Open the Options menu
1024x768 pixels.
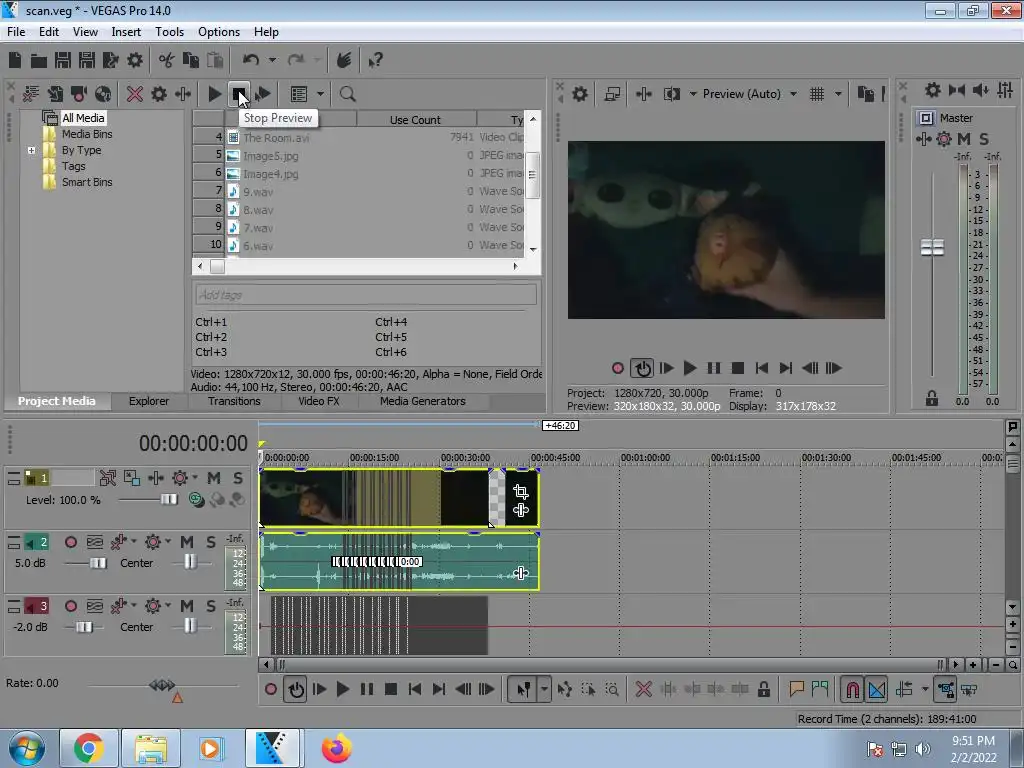pyautogui.click(x=219, y=31)
